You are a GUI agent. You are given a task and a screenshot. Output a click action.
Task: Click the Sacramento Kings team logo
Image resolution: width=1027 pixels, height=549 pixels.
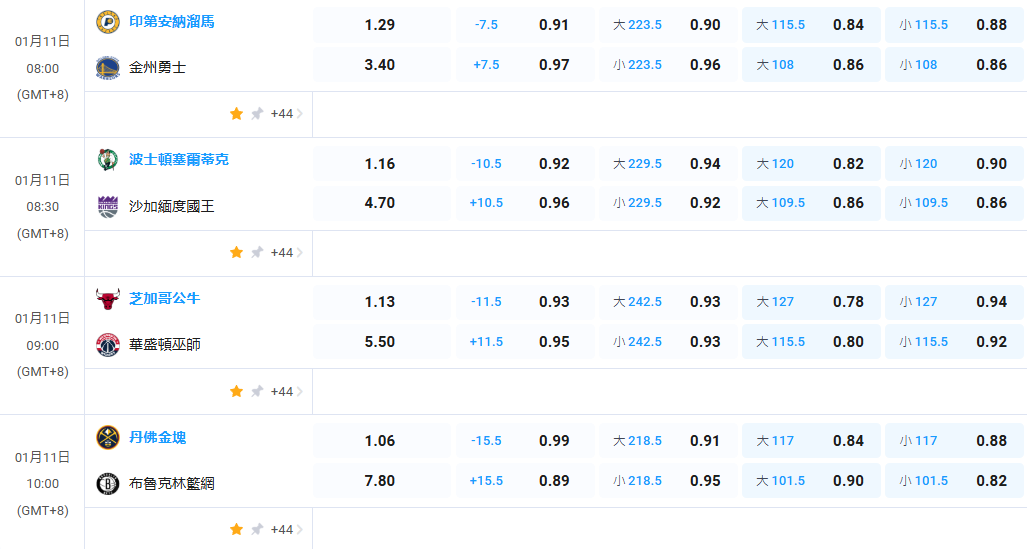107,206
